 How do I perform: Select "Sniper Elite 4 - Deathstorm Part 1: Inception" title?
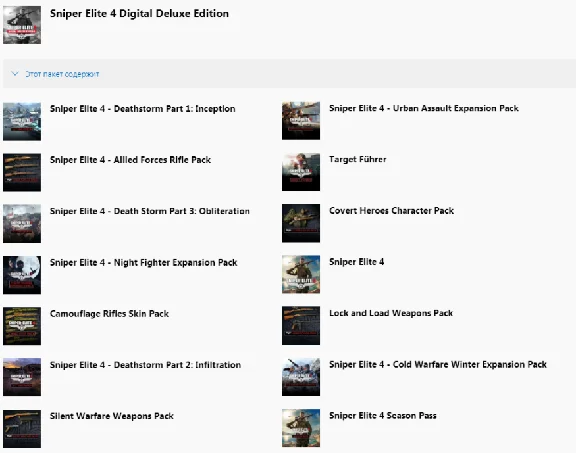click(143, 109)
